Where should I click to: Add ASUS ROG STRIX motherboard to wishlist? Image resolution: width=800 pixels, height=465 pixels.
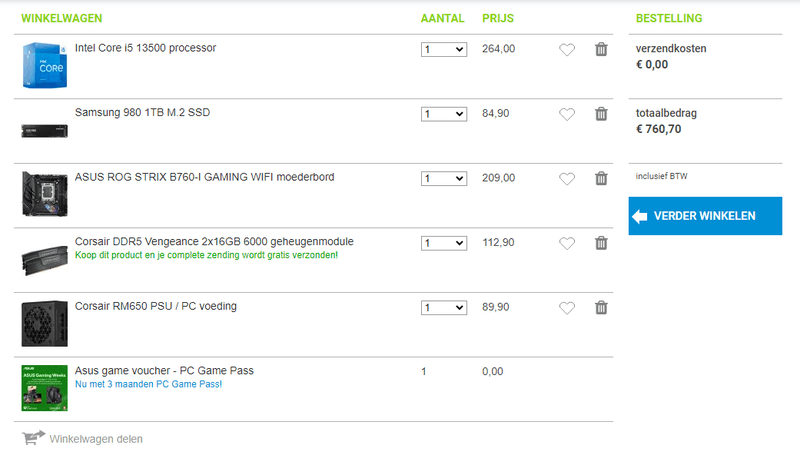(567, 179)
